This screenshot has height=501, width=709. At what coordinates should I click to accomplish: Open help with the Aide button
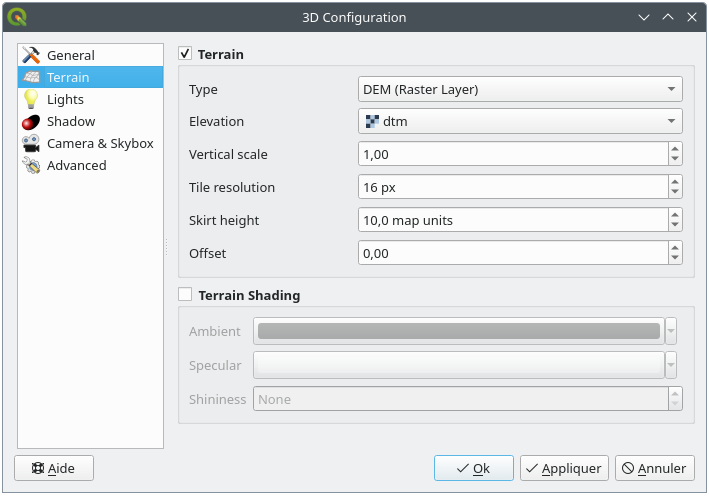pos(54,468)
